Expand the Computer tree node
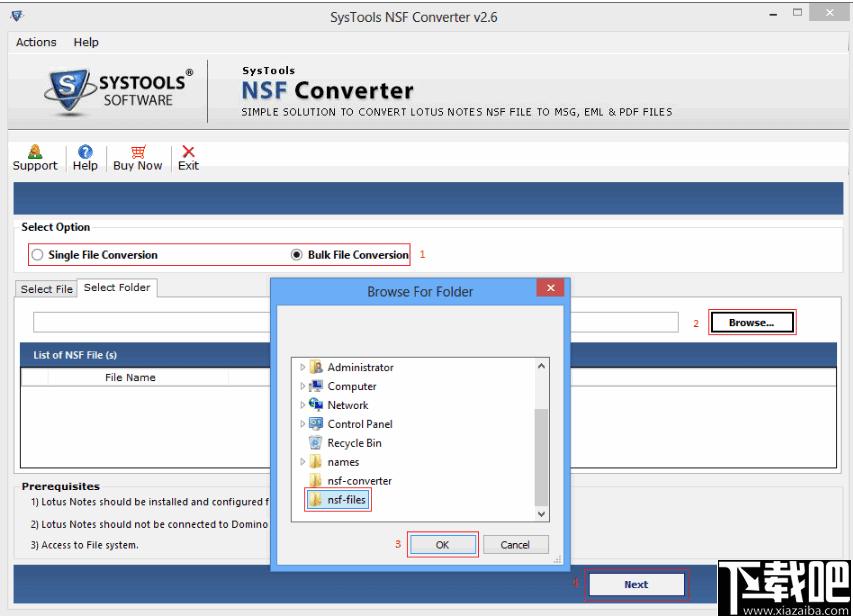Image resolution: width=853 pixels, height=616 pixels. tap(302, 386)
